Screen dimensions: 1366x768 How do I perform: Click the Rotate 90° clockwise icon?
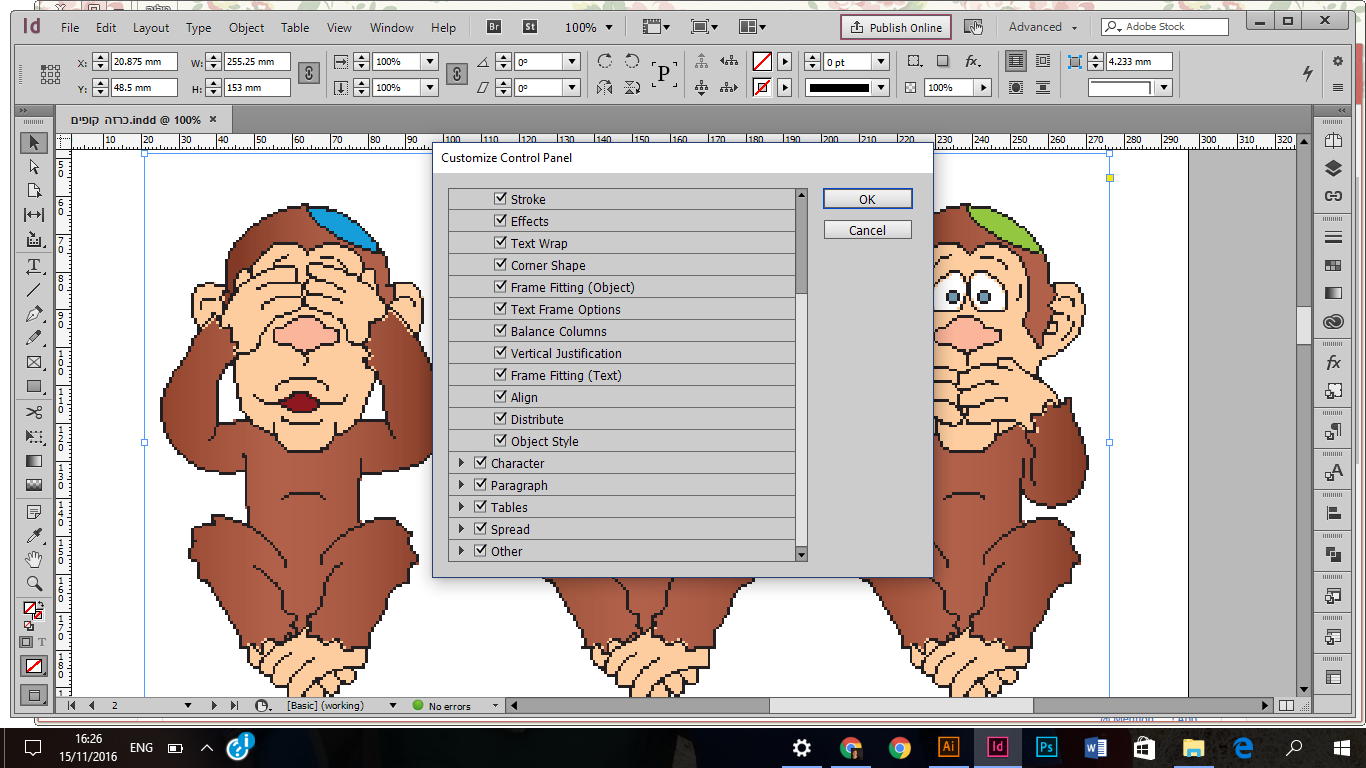(x=605, y=61)
